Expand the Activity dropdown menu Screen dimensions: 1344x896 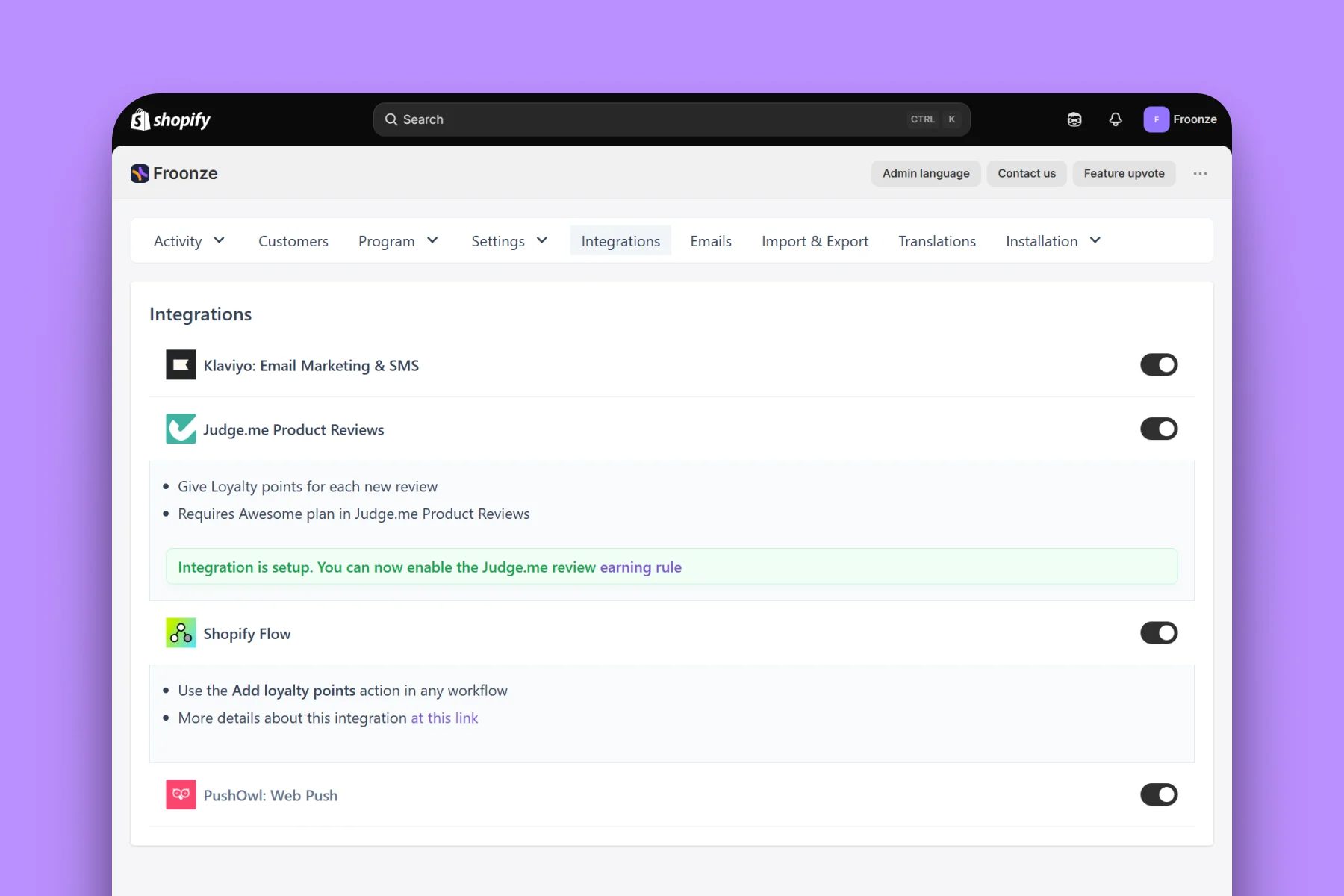point(189,240)
